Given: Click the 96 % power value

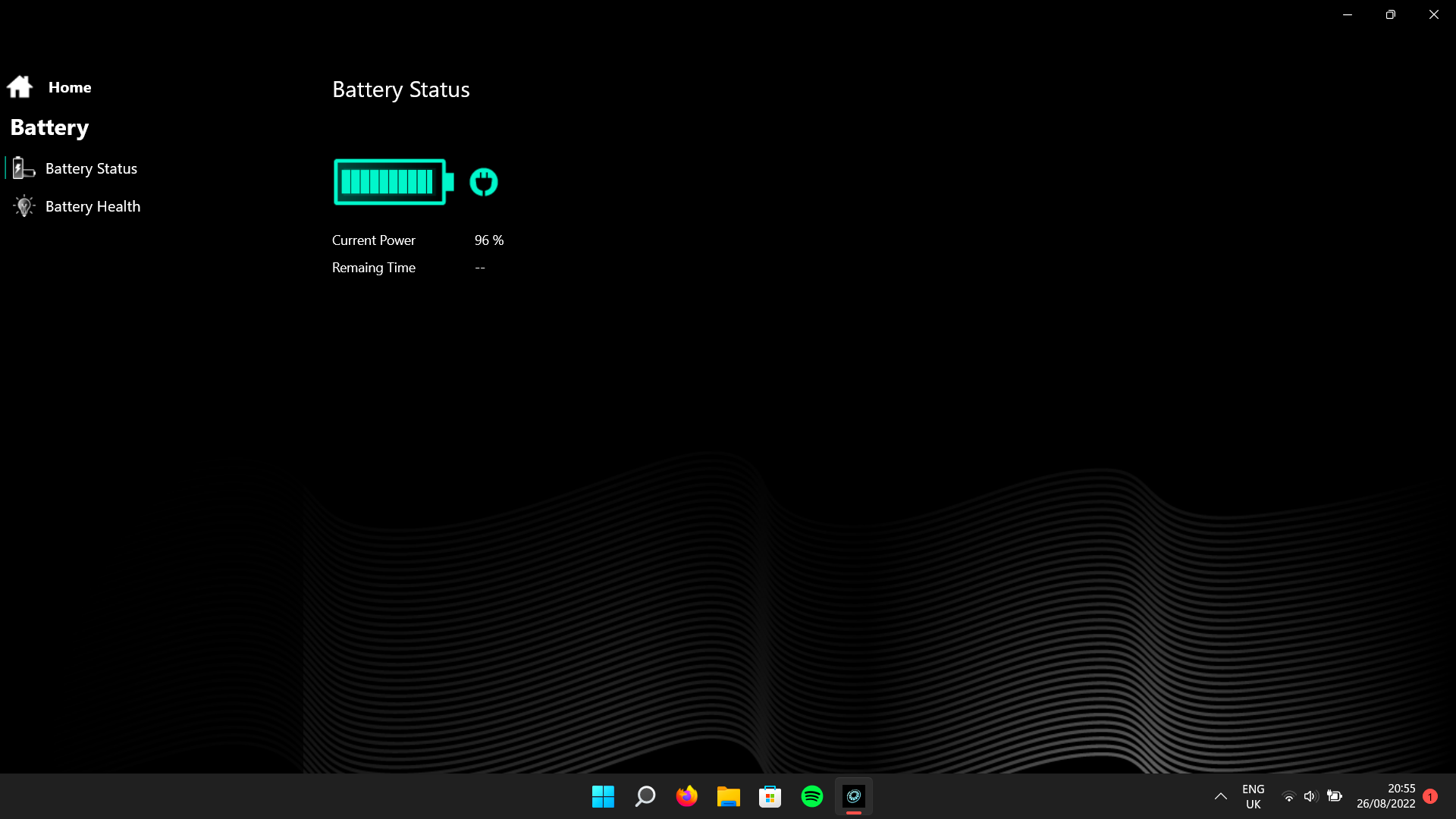Looking at the screenshot, I should (x=489, y=240).
